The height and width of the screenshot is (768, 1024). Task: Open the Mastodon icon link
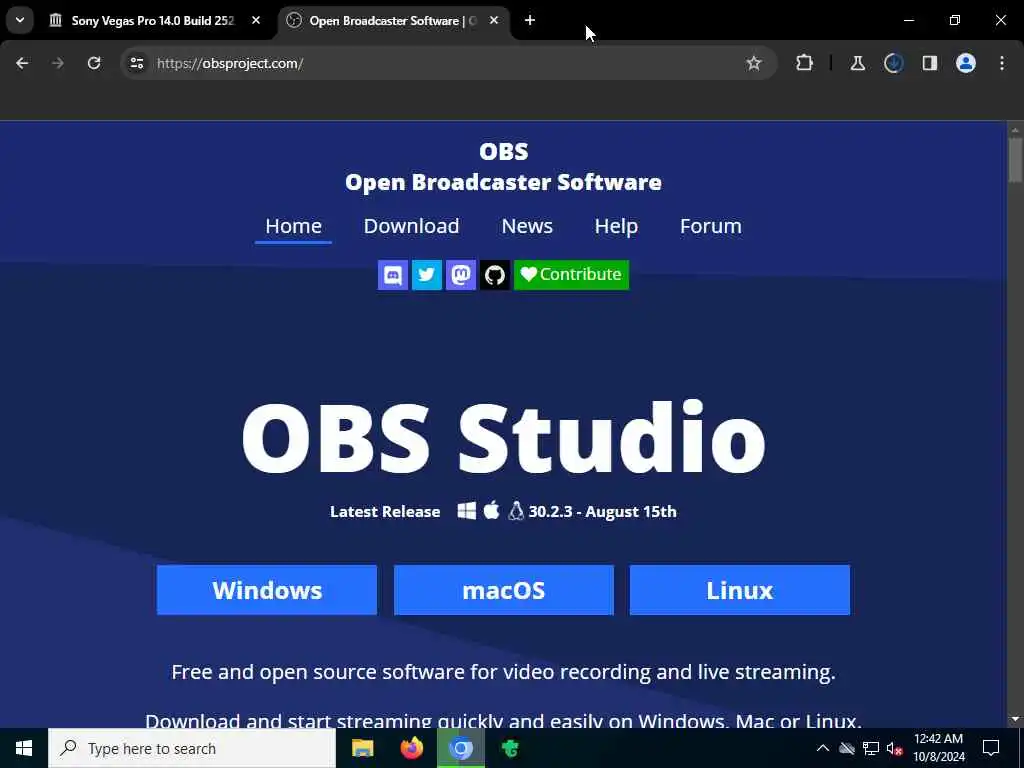[x=460, y=275]
